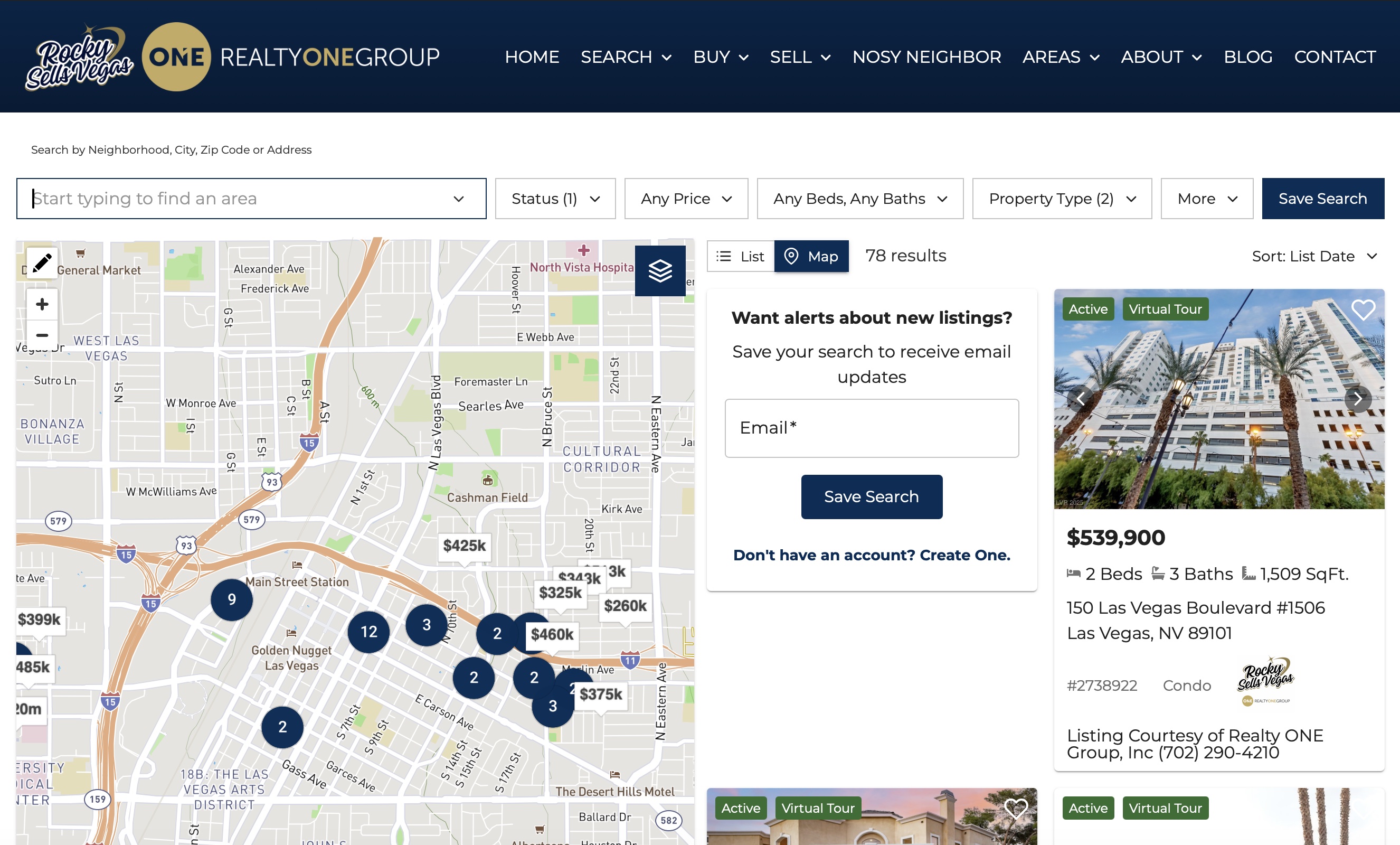Click the Email input field

click(871, 428)
